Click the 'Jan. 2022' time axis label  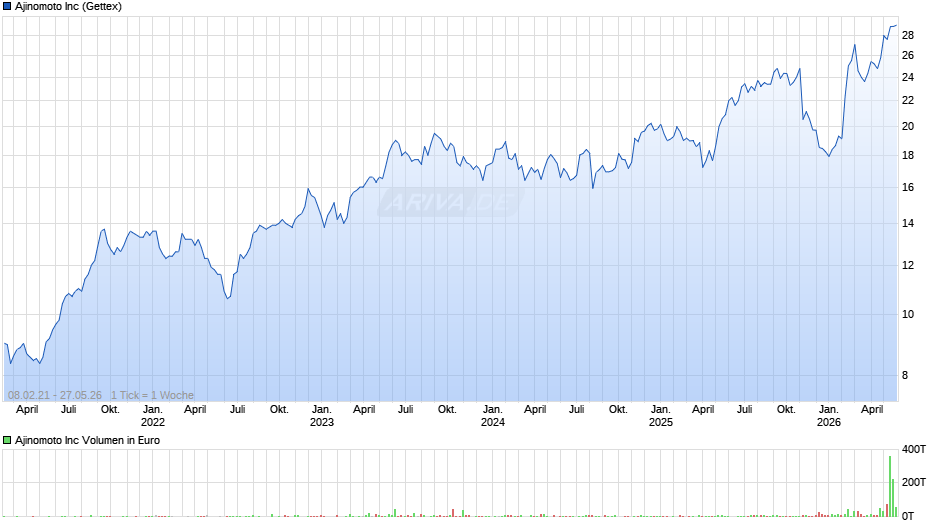pos(153,416)
